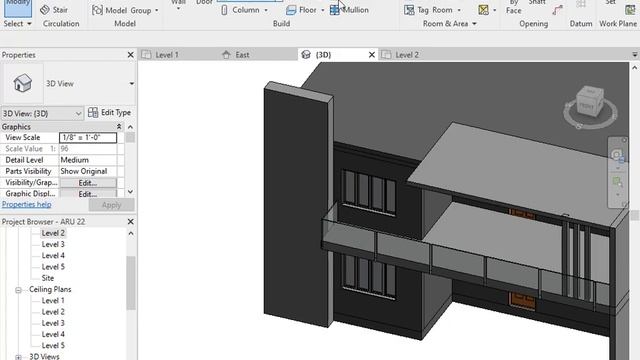
Task: Click the View Scale value field
Action: pyautogui.click(x=88, y=138)
